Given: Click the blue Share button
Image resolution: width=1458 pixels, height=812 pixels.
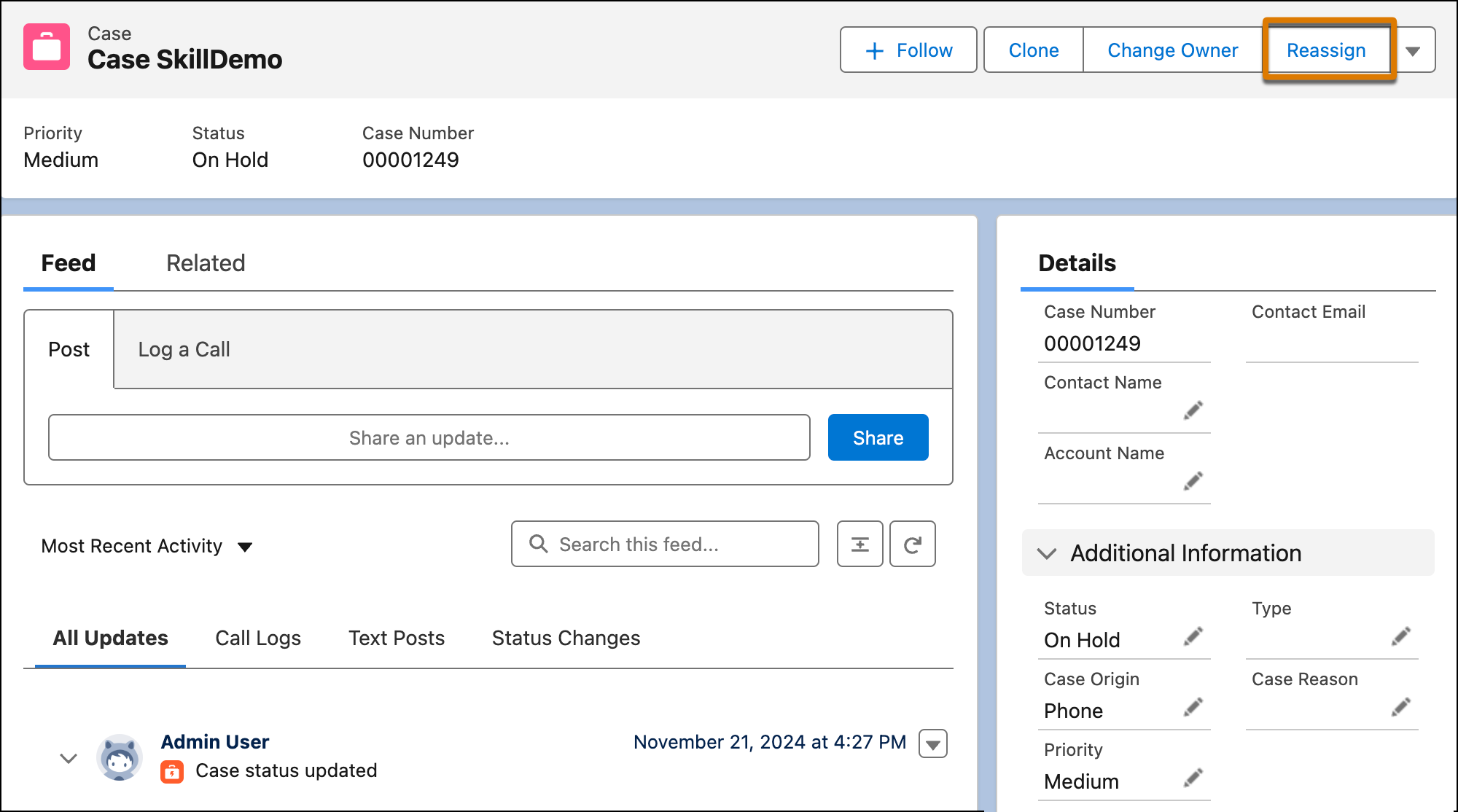Looking at the screenshot, I should [878, 437].
